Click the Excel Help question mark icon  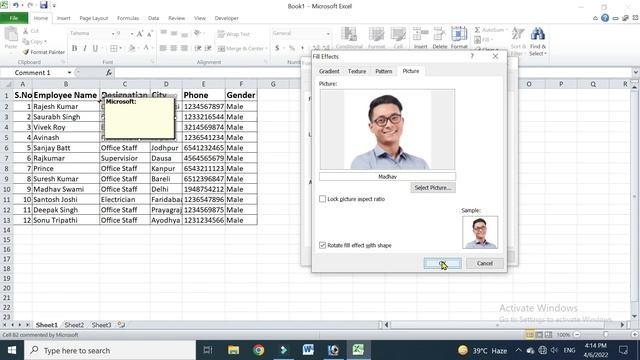click(x=605, y=18)
